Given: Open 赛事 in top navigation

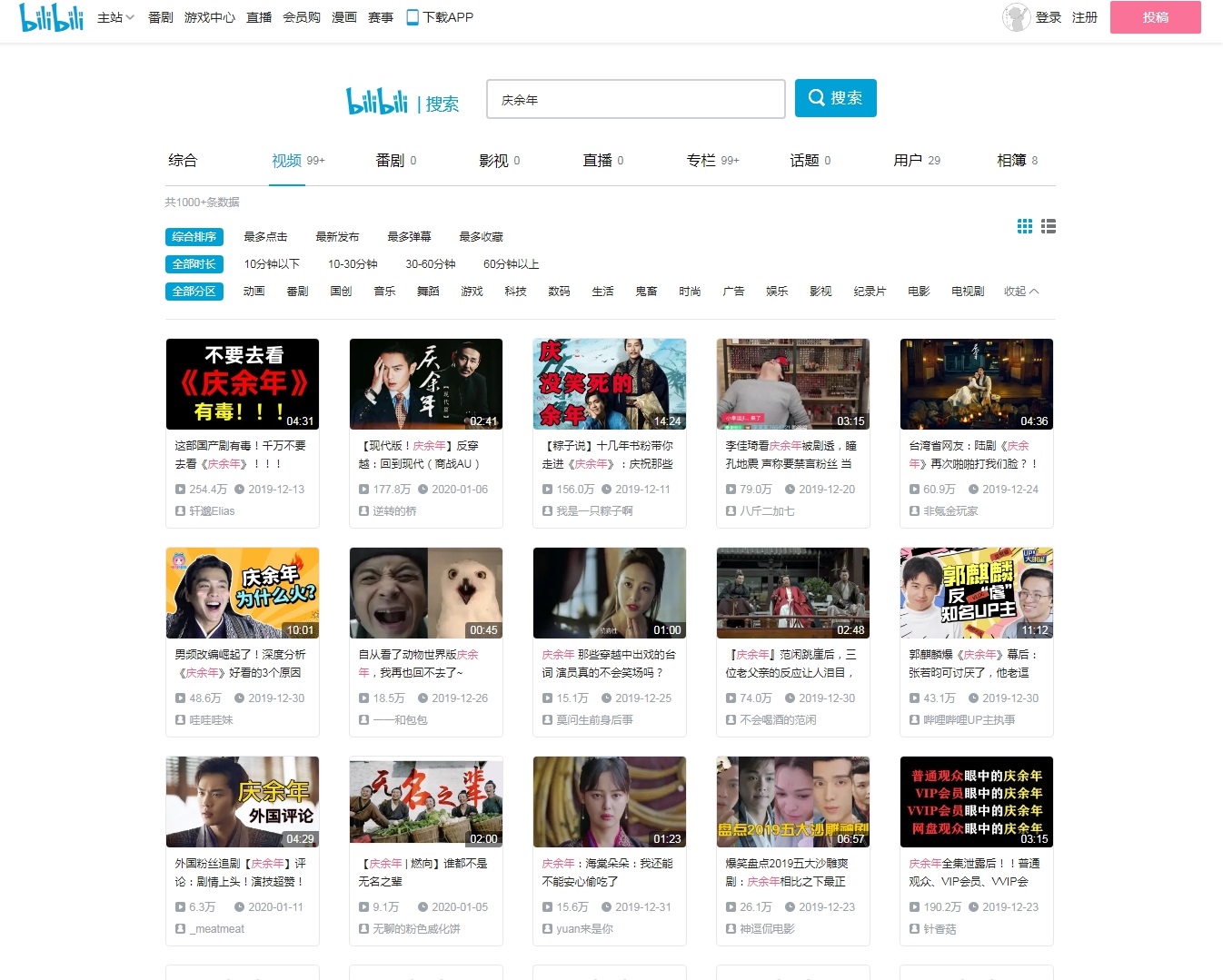Looking at the screenshot, I should tap(381, 17).
